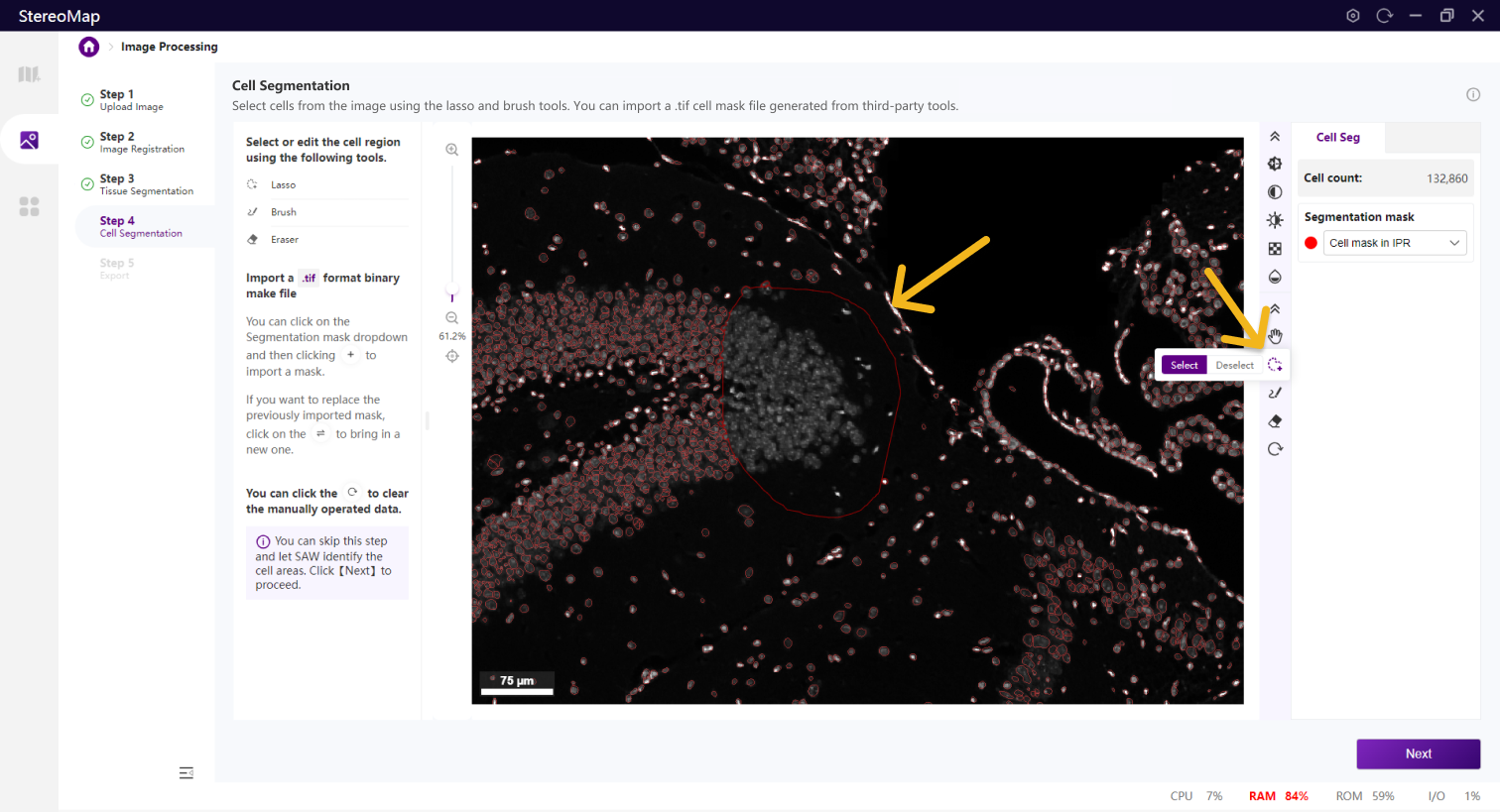Collapse the upper image tools group
1500x812 pixels.
click(1275, 137)
